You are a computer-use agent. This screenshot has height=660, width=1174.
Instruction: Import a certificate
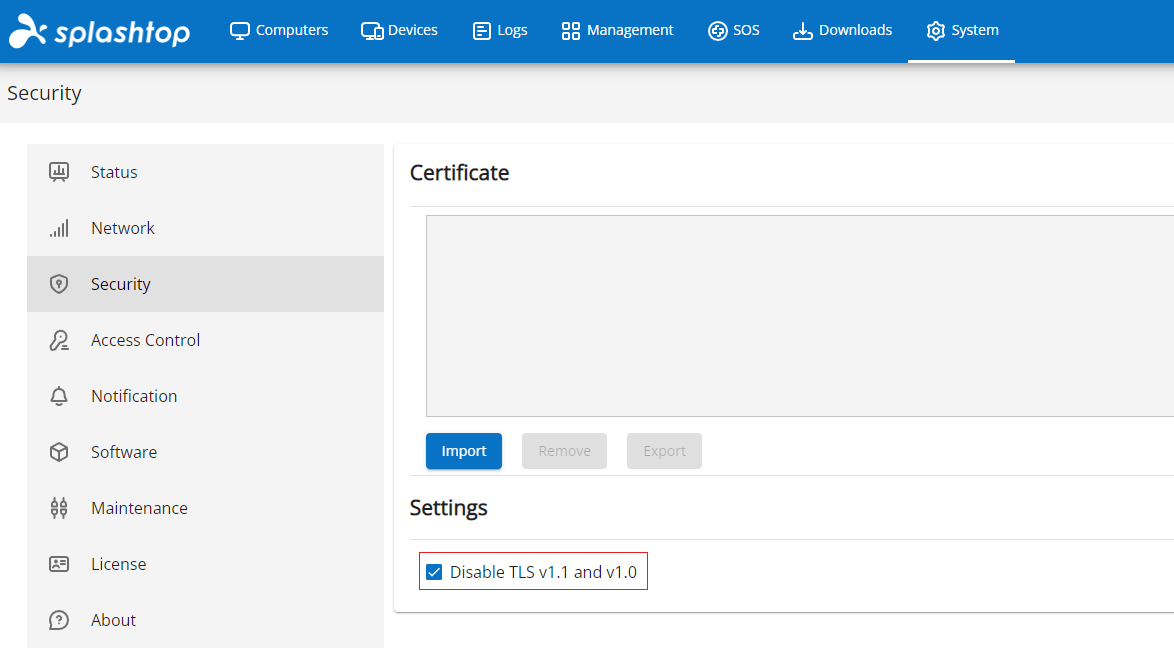tap(464, 451)
